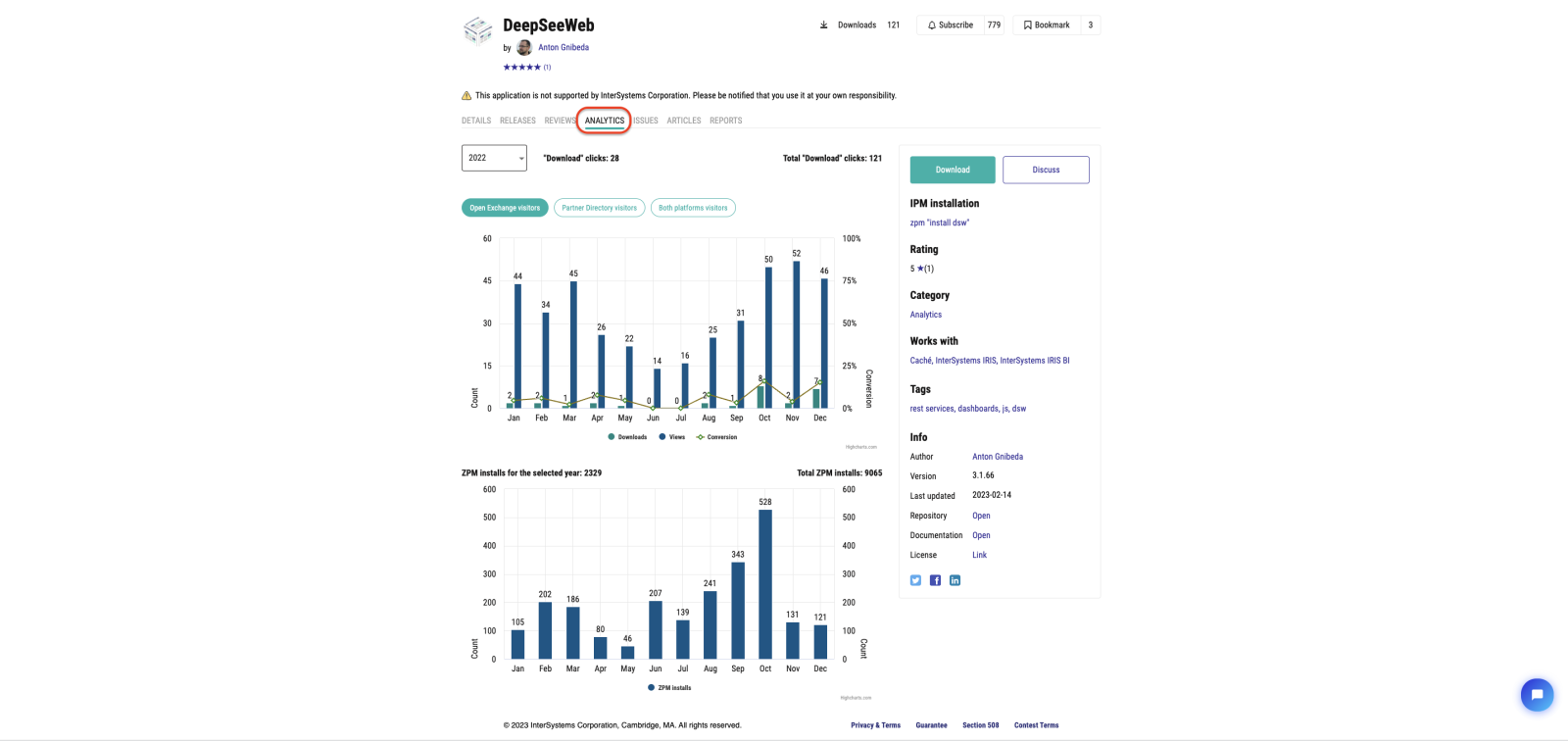Click the DeepSeeWeb app logo icon

[x=477, y=30]
